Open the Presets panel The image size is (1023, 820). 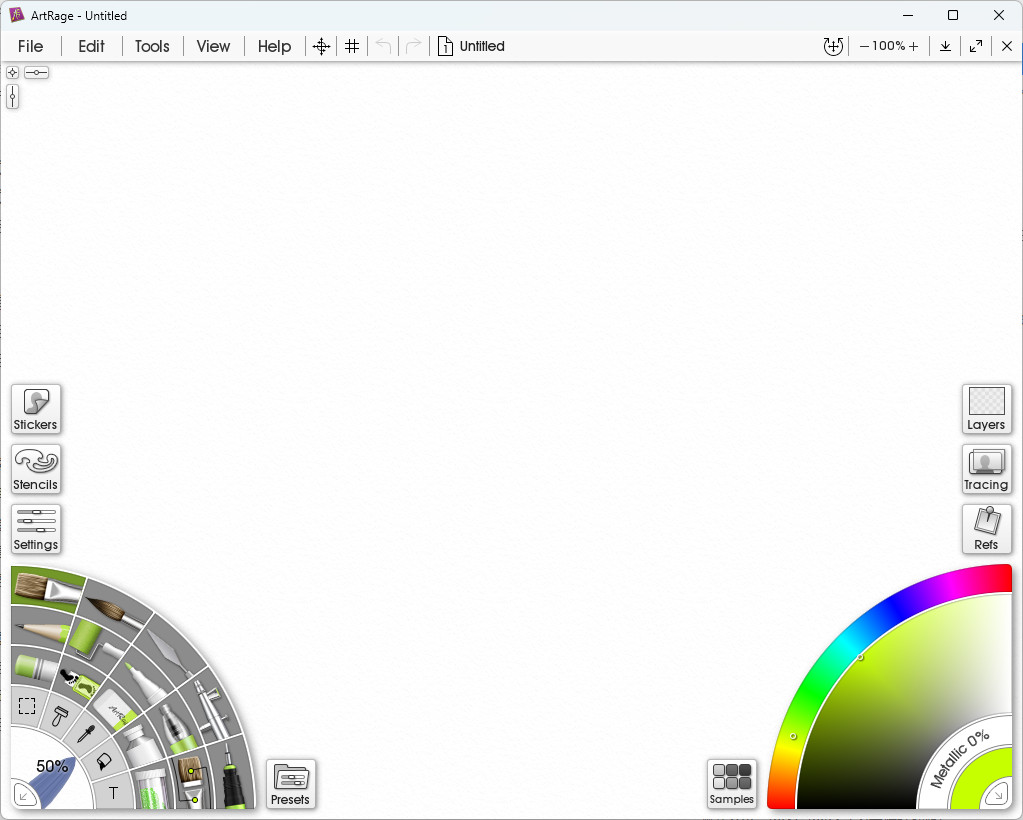pyautogui.click(x=290, y=784)
